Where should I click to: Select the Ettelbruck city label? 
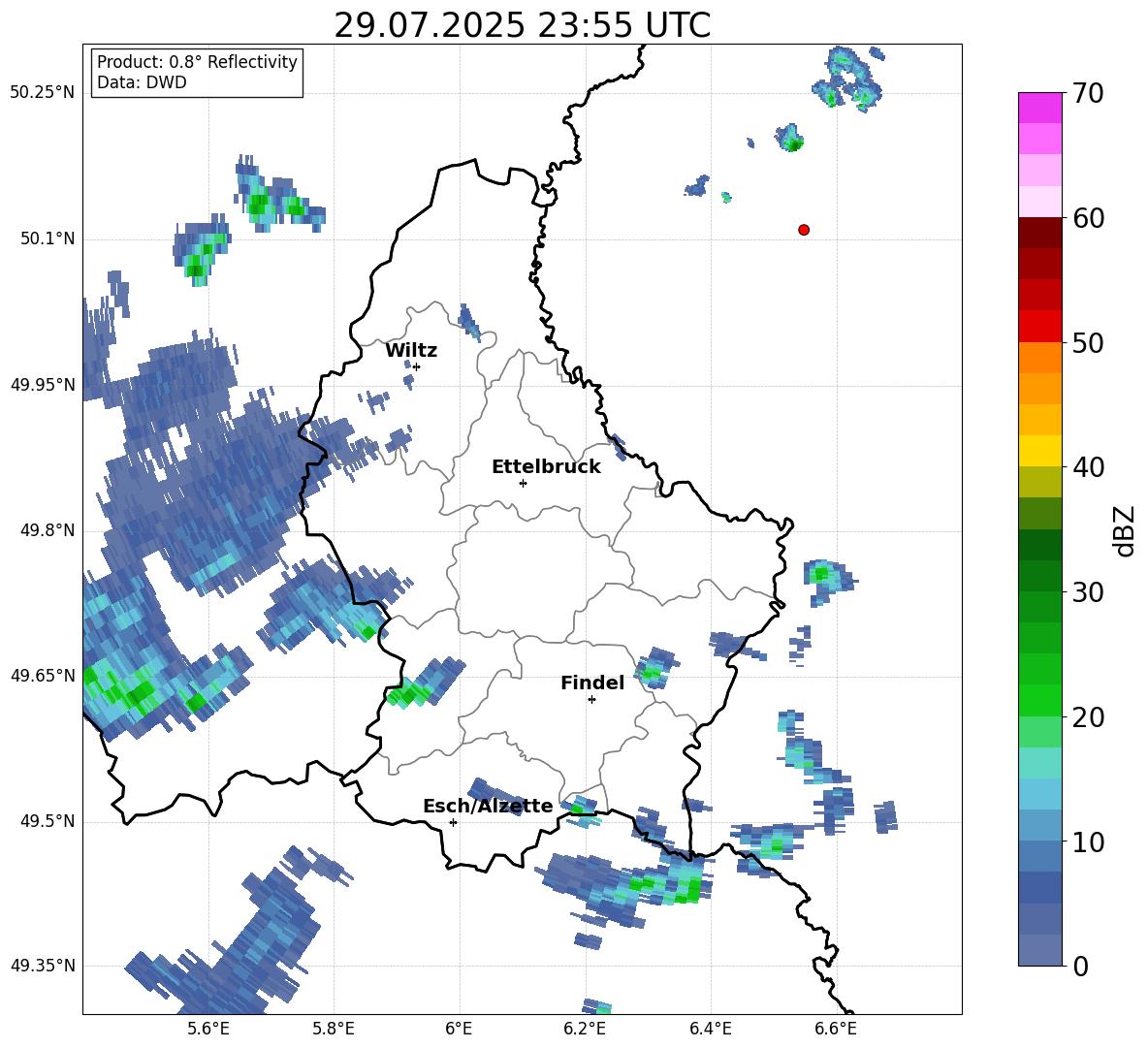(x=546, y=467)
